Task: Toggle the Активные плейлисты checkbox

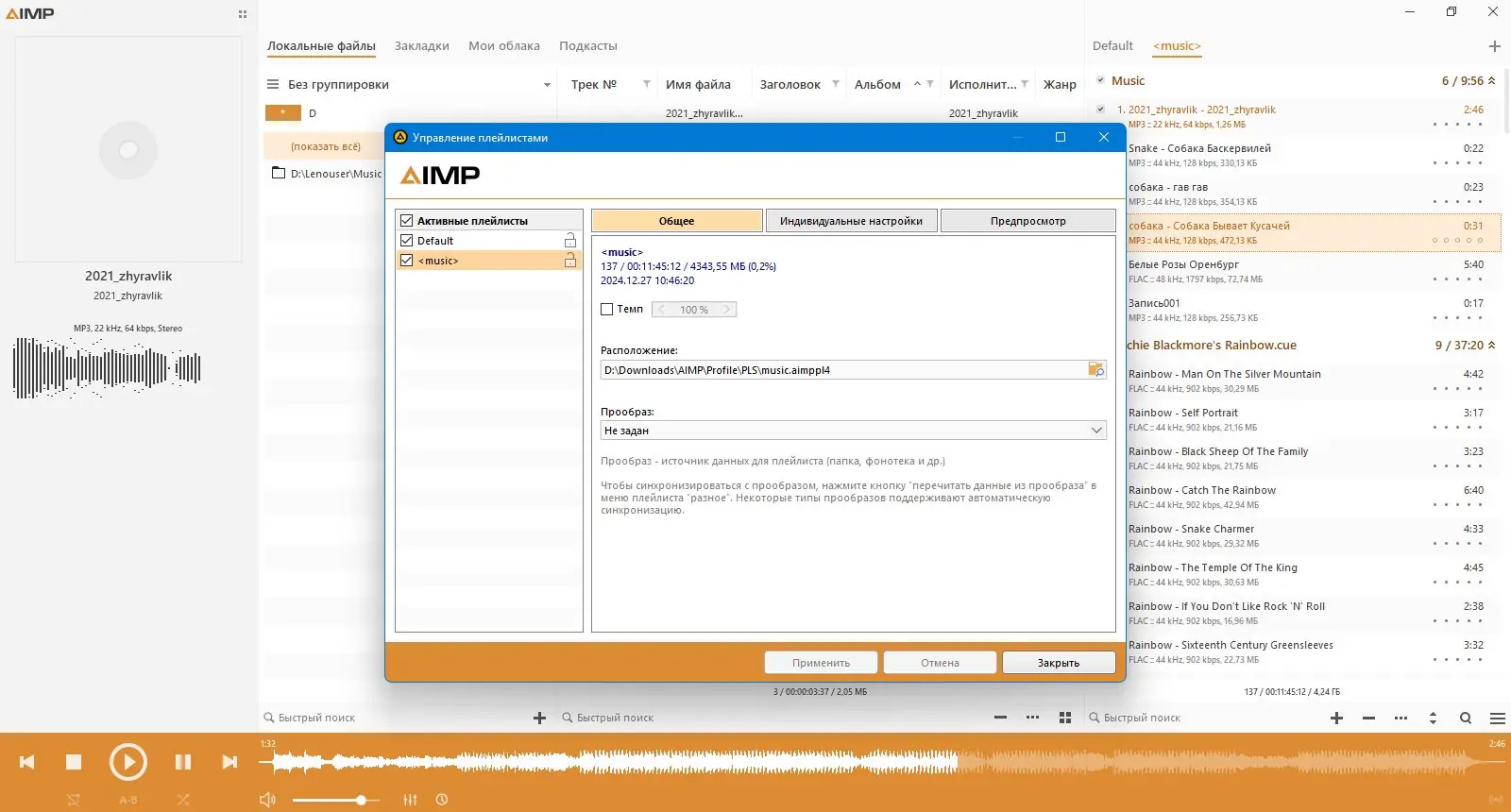Action: [407, 221]
